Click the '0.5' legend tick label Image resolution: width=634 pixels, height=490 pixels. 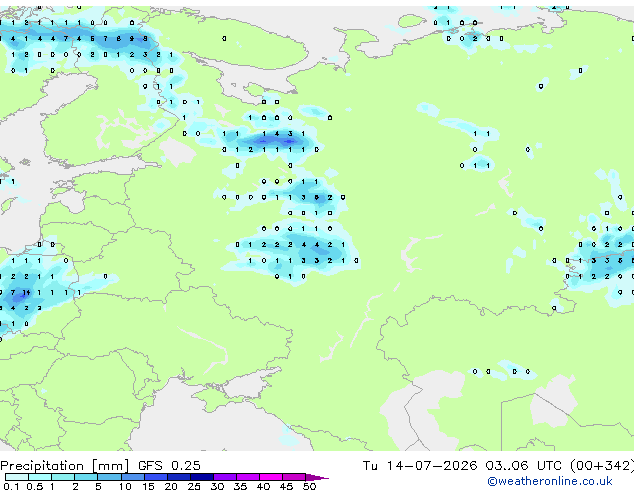coord(35,486)
